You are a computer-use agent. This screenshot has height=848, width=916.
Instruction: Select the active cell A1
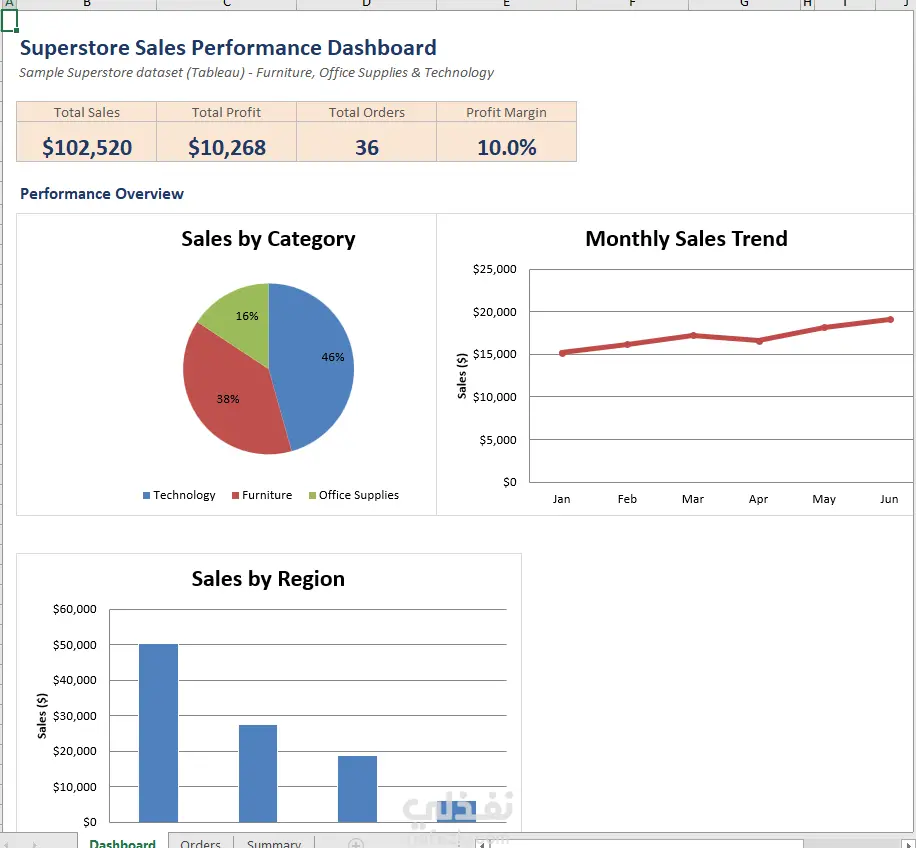tap(9, 20)
